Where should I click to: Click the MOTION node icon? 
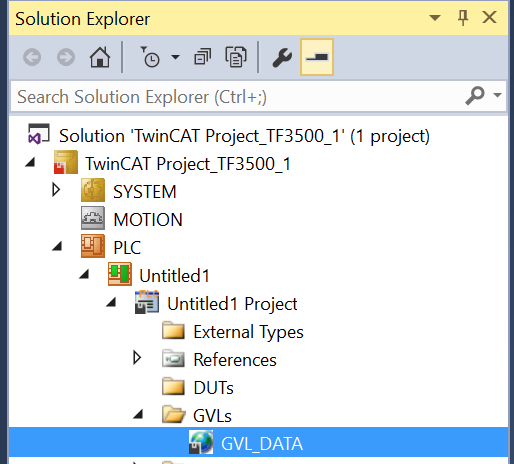coord(93,218)
